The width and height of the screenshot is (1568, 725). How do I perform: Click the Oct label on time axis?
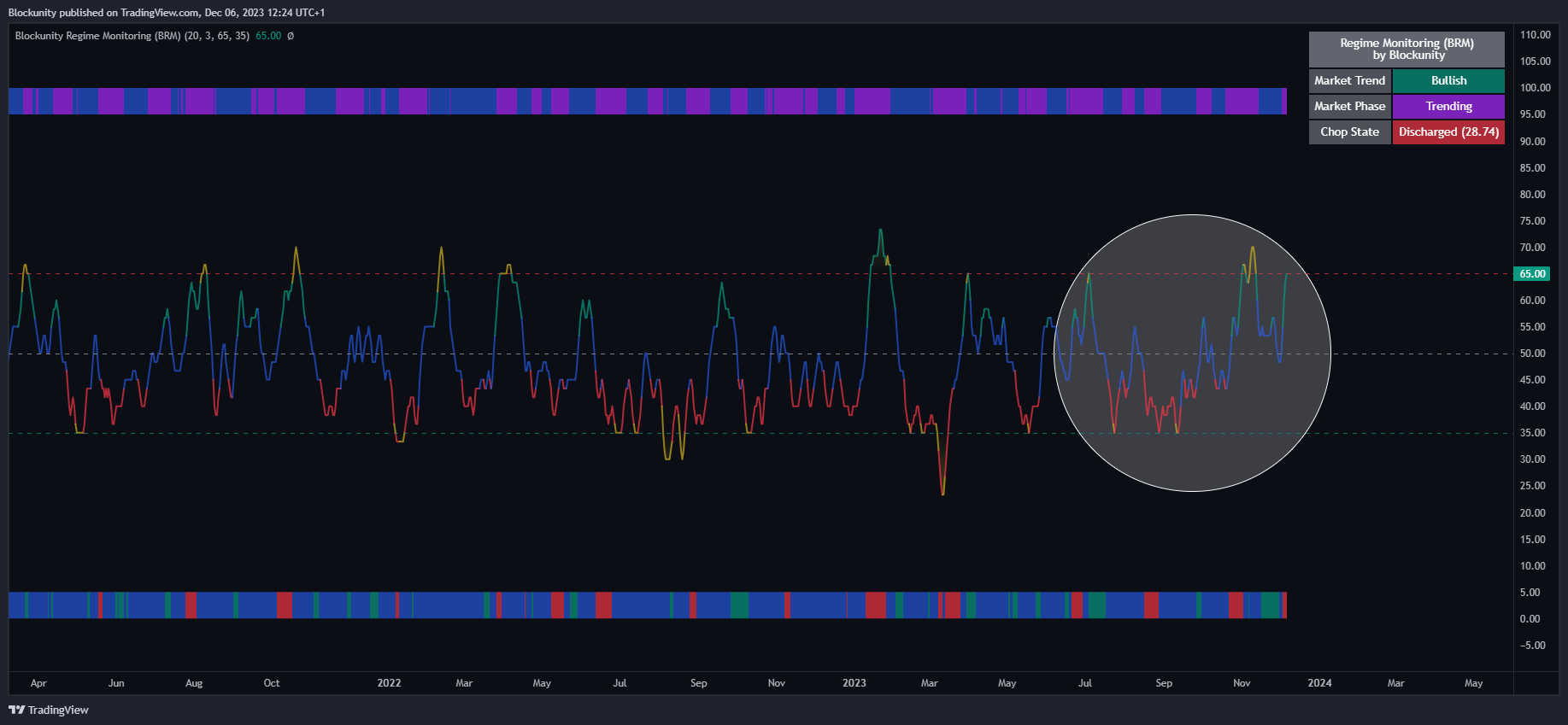tap(272, 683)
